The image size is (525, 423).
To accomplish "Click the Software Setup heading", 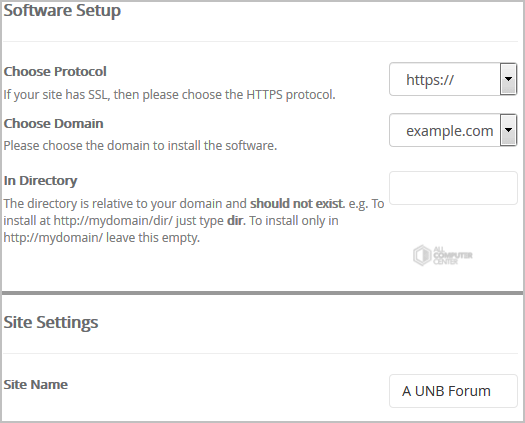I will (x=62, y=11).
